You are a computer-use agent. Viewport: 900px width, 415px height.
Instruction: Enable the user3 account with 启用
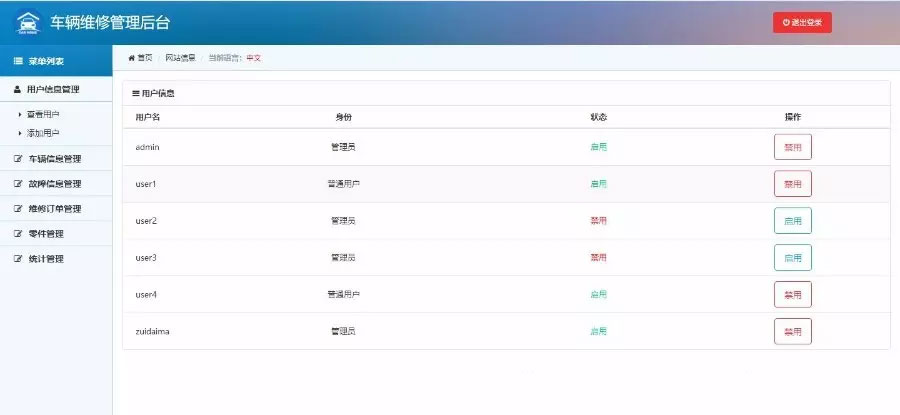point(792,258)
